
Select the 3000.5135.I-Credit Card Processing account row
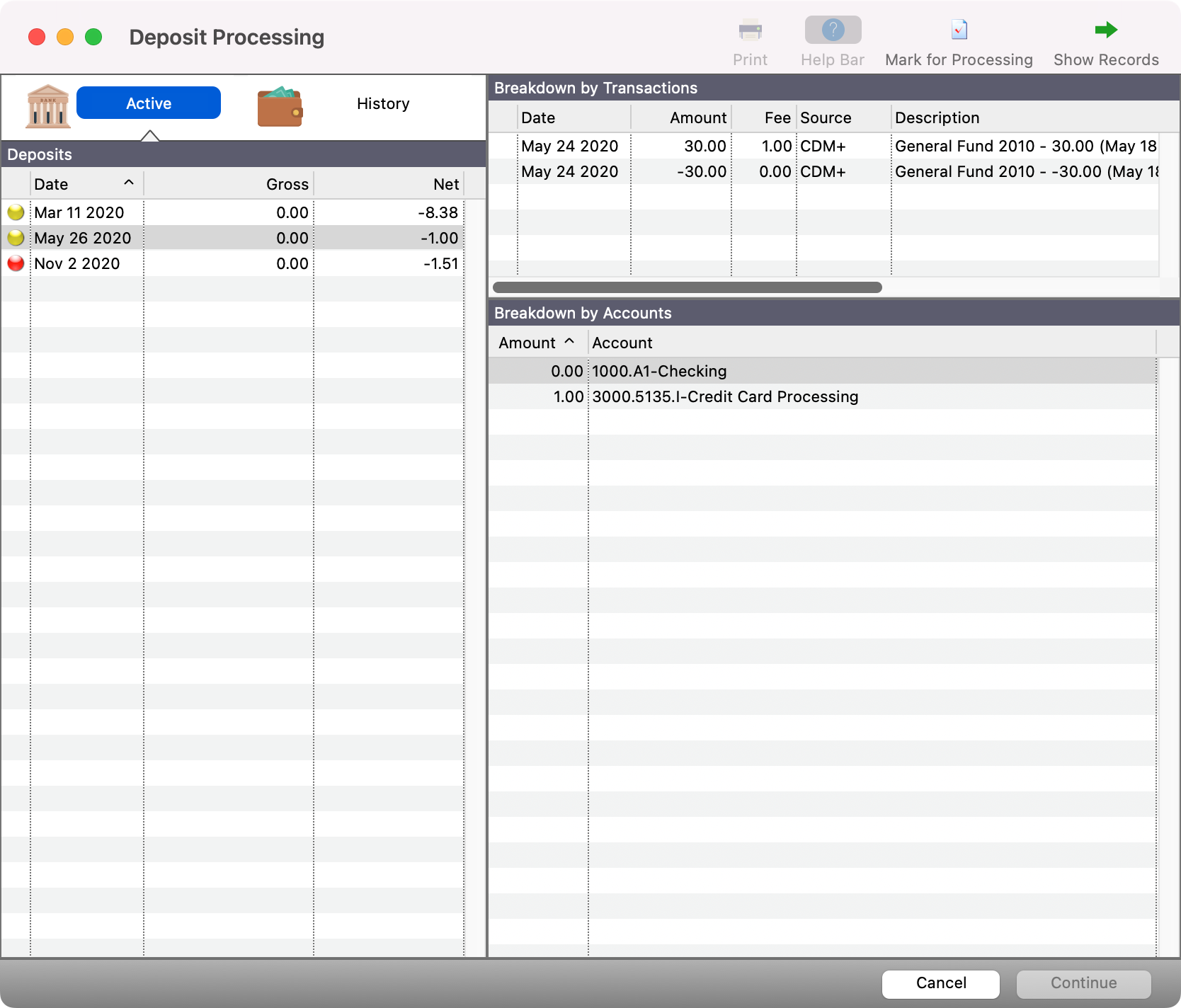coord(725,396)
